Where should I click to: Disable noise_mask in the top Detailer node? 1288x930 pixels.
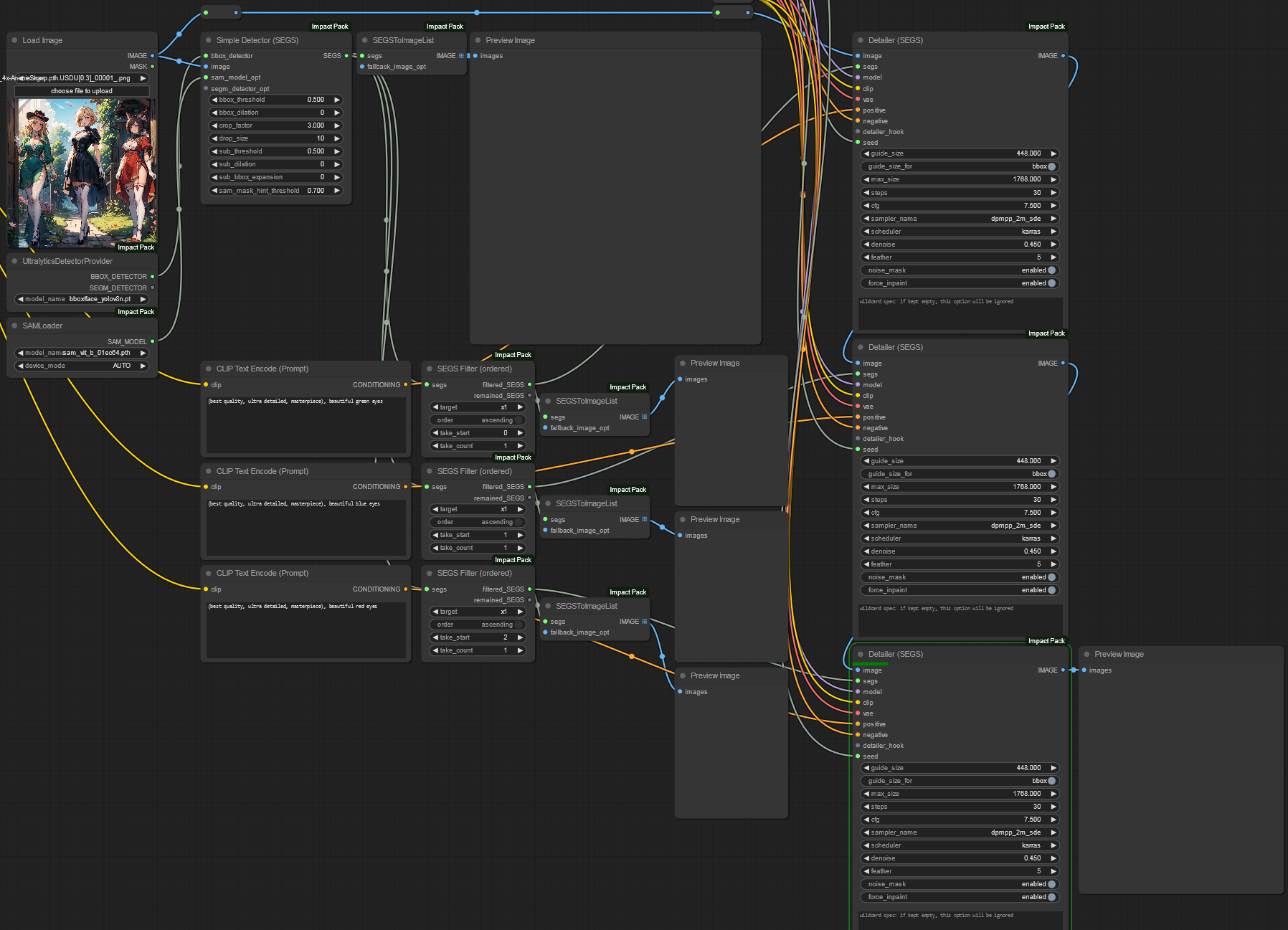pyautogui.click(x=1051, y=270)
